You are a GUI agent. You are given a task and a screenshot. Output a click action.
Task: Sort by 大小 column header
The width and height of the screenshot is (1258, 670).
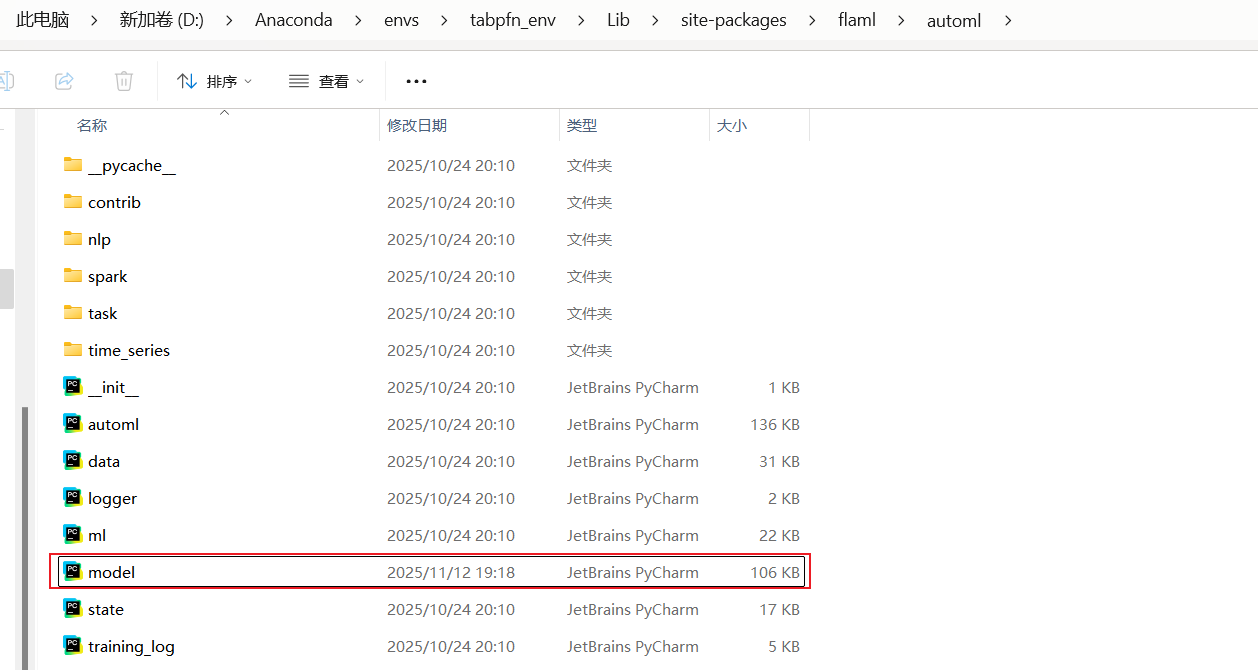point(732,126)
